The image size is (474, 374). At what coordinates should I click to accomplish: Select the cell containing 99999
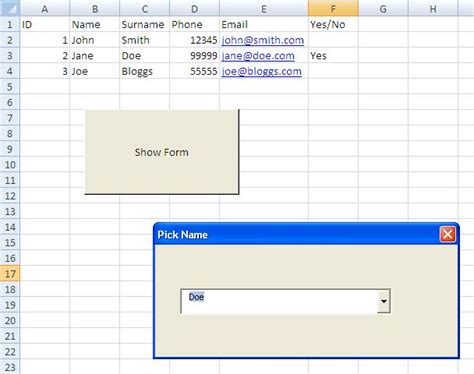click(x=194, y=56)
